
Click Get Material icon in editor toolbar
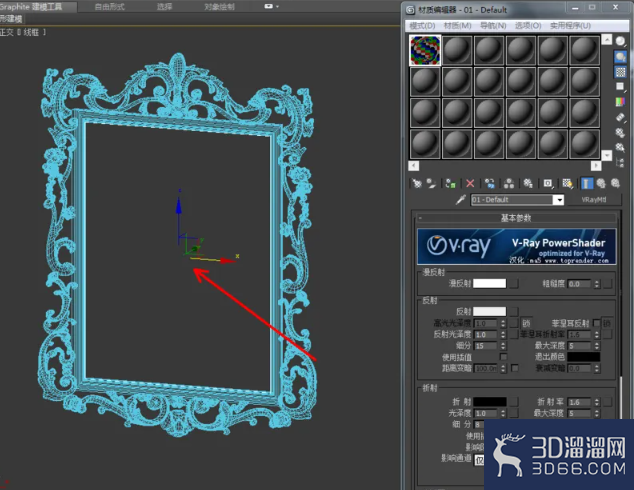tap(416, 184)
